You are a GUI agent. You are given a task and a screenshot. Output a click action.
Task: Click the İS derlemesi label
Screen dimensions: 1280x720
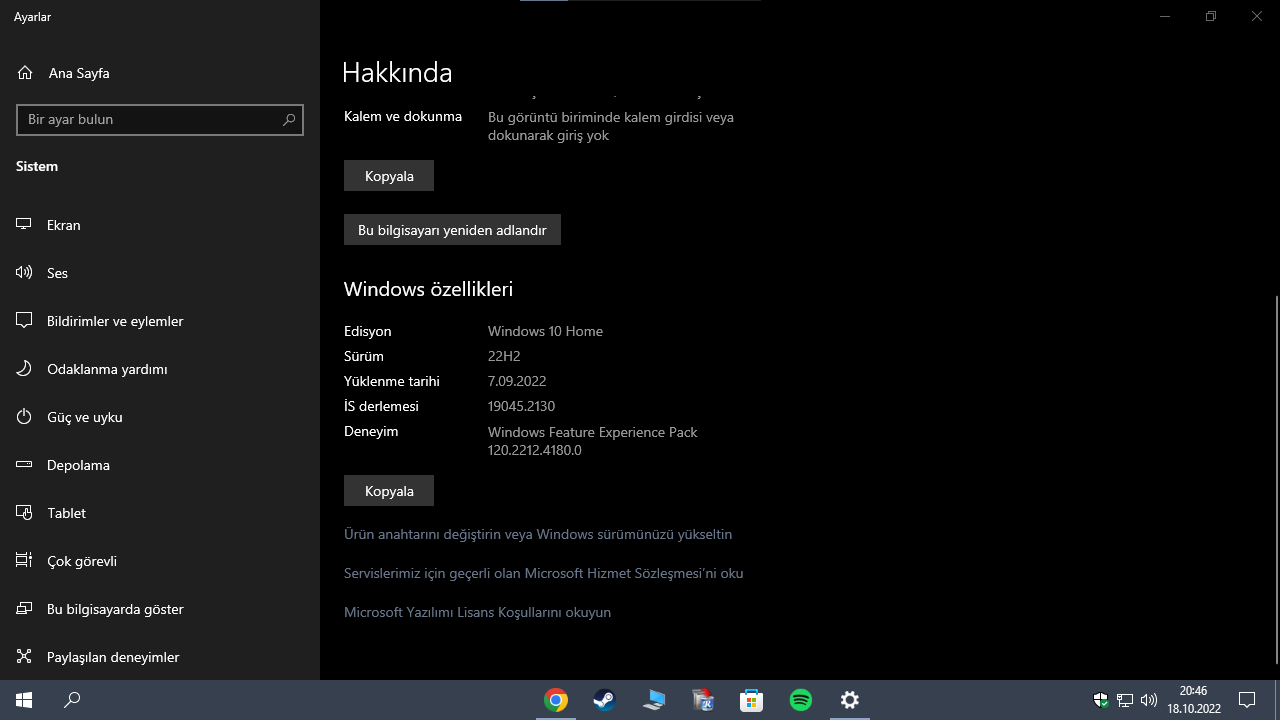(381, 406)
